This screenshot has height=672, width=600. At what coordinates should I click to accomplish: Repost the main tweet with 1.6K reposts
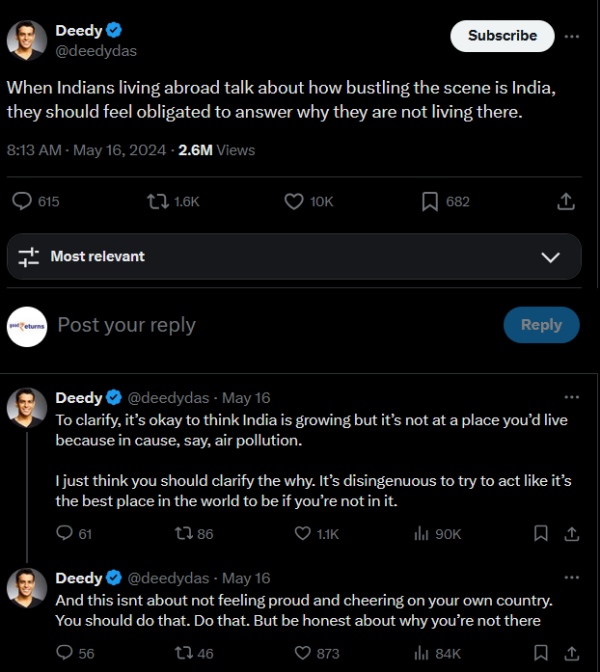pyautogui.click(x=157, y=201)
